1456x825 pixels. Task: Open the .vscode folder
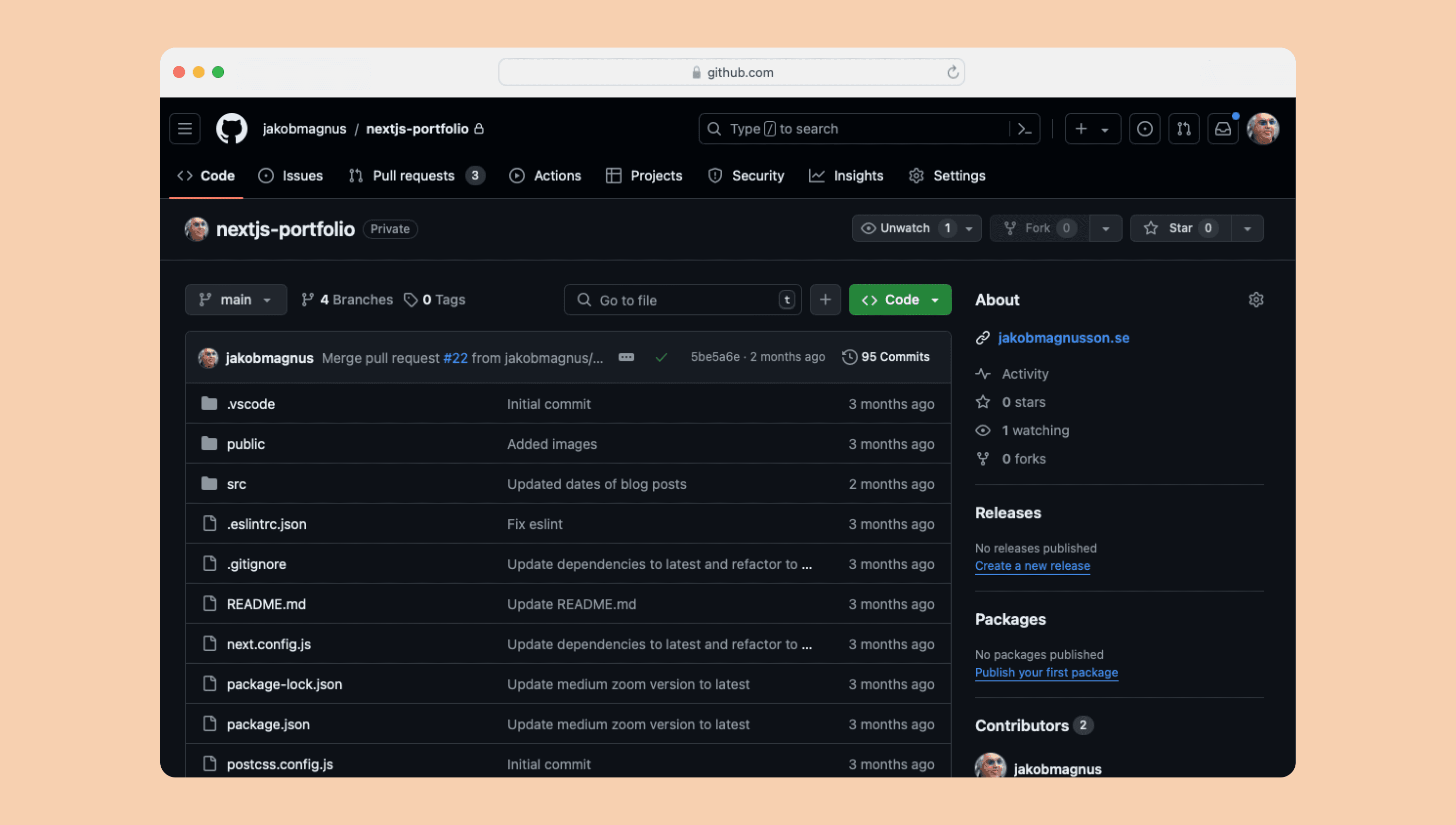pyautogui.click(x=250, y=404)
